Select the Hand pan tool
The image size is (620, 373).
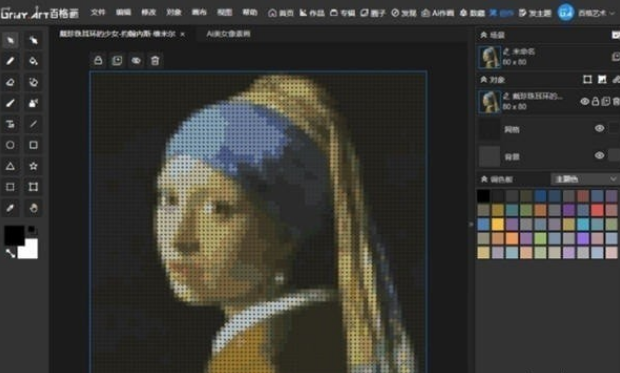(33, 208)
